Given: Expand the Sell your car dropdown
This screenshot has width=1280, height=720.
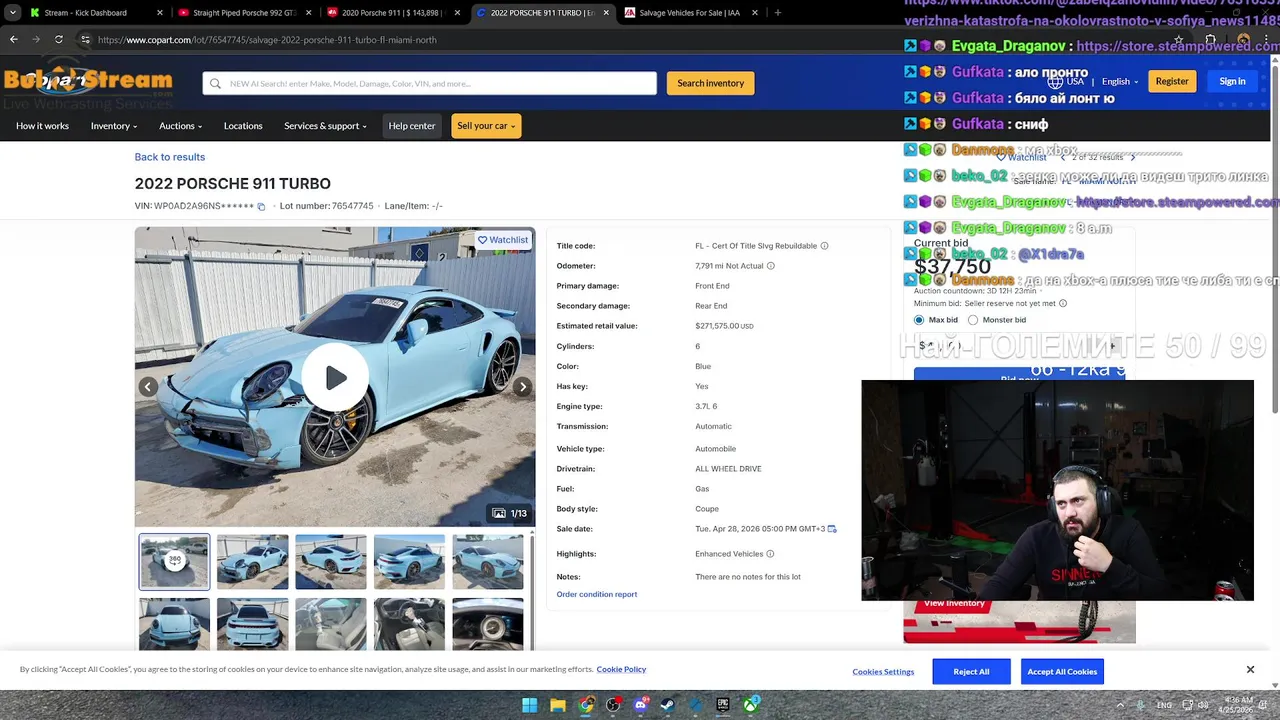Looking at the screenshot, I should 486,126.
